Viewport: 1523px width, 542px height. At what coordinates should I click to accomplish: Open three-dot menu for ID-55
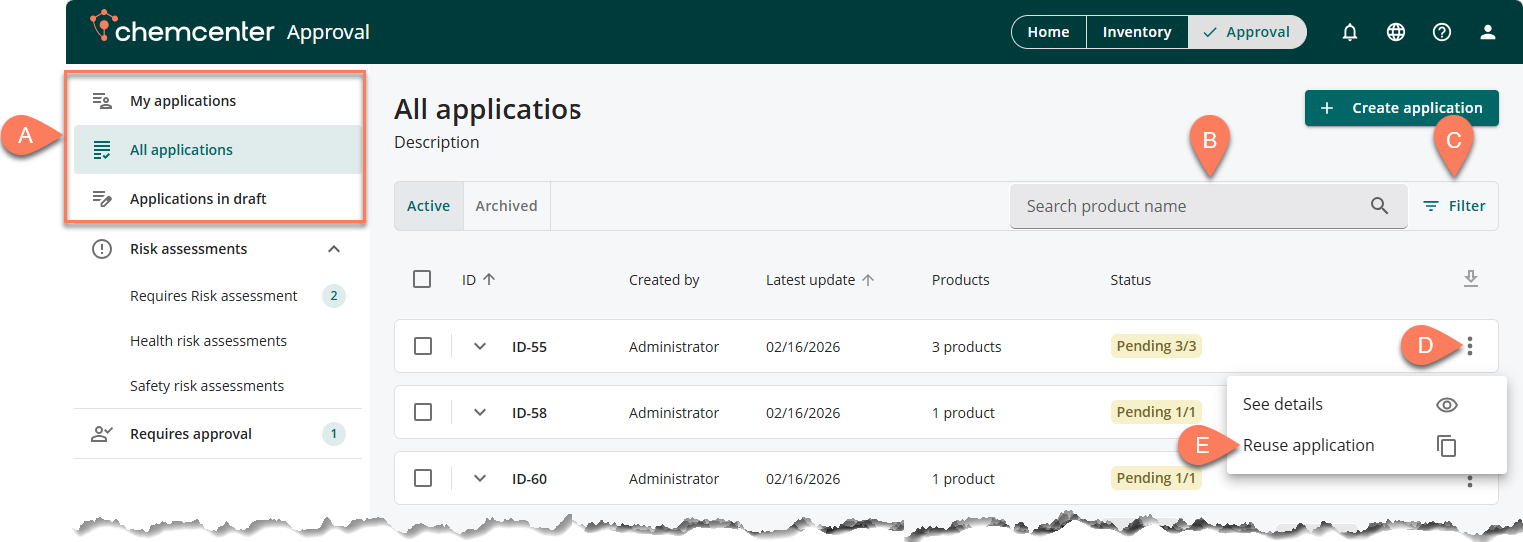pos(1470,347)
